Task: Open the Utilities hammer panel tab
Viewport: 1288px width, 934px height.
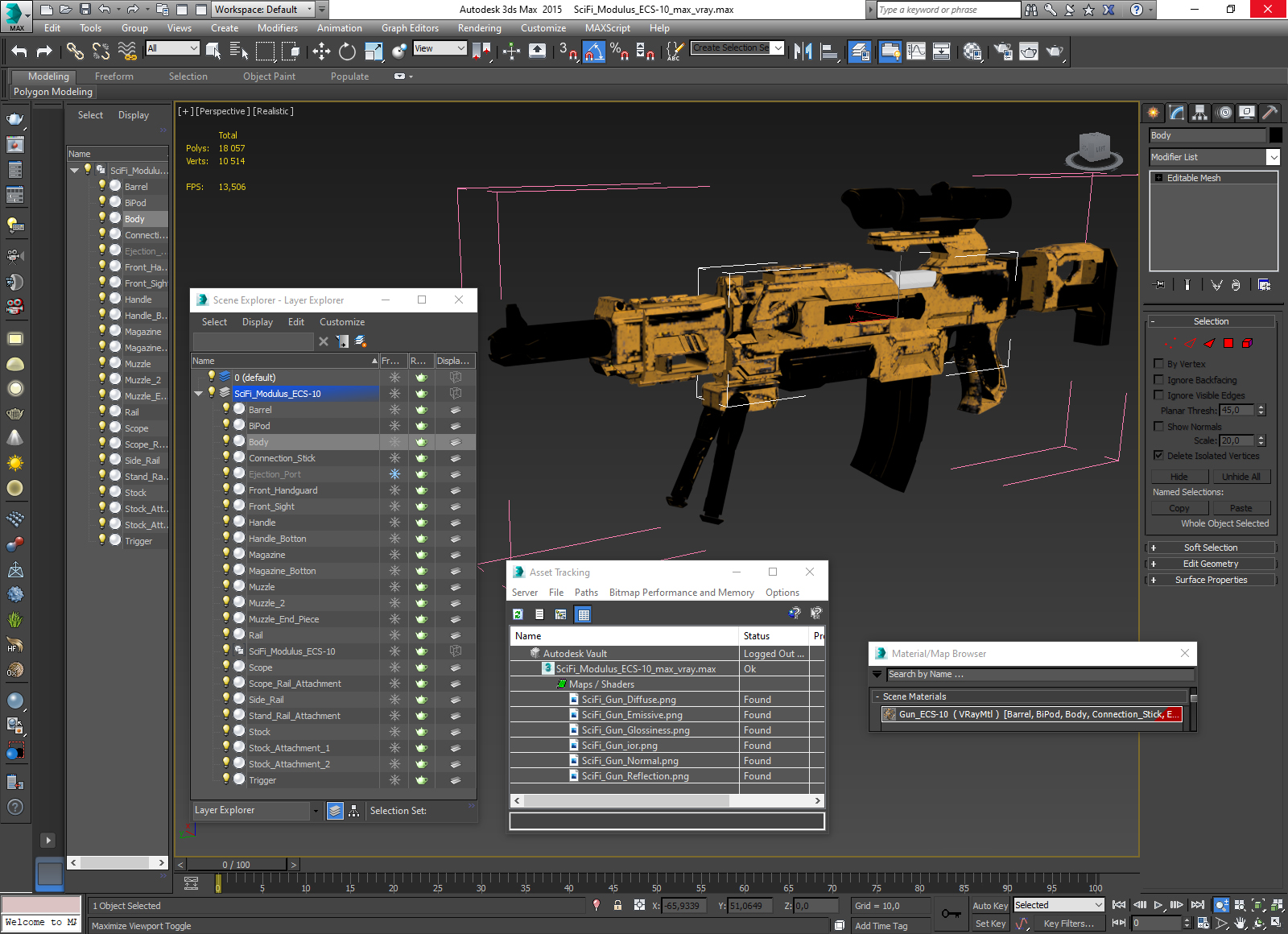Action: 1270,113
